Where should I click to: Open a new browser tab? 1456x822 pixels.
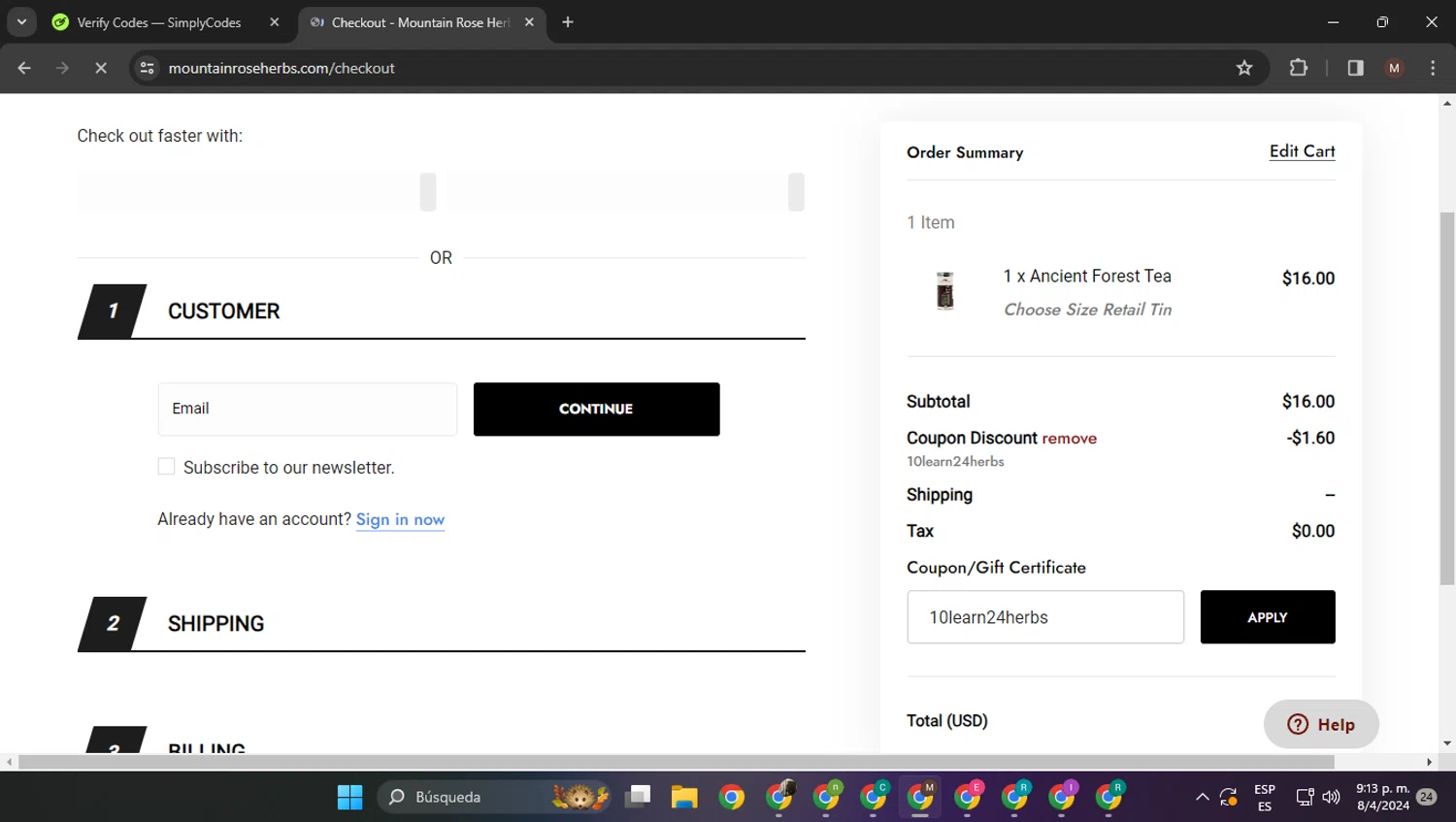point(568,22)
